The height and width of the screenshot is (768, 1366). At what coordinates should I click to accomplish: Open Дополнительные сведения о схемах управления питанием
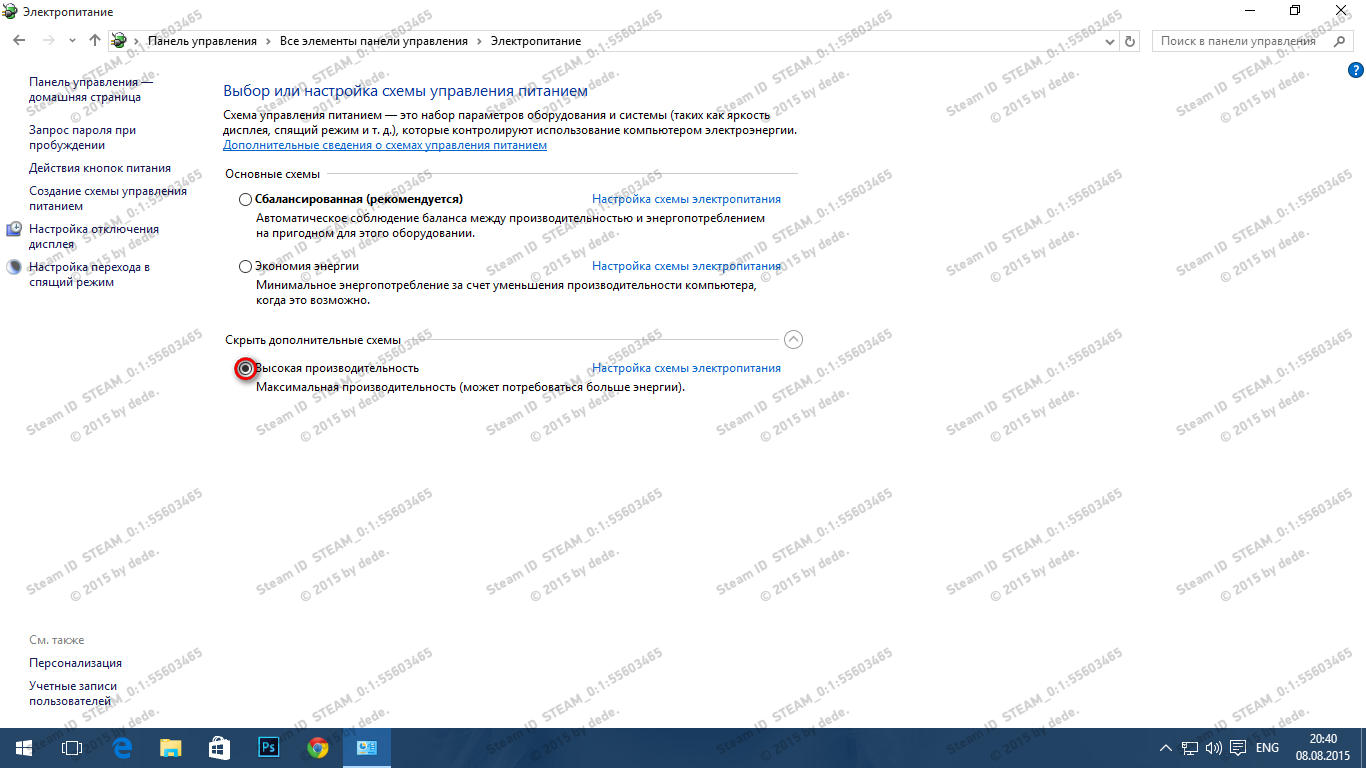[385, 145]
